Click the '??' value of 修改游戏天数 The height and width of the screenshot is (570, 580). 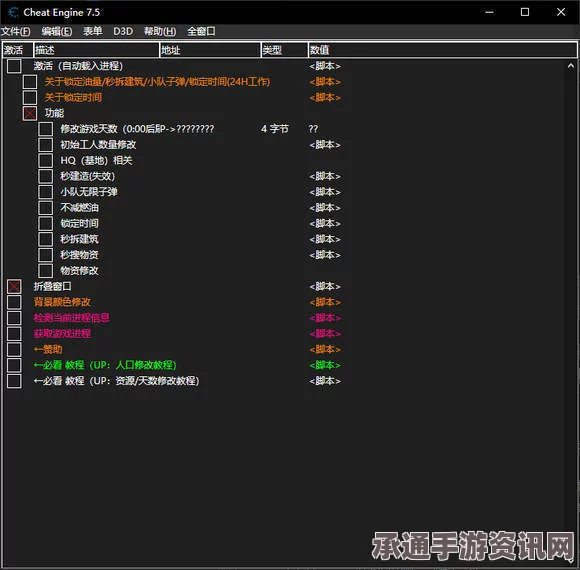pos(313,129)
